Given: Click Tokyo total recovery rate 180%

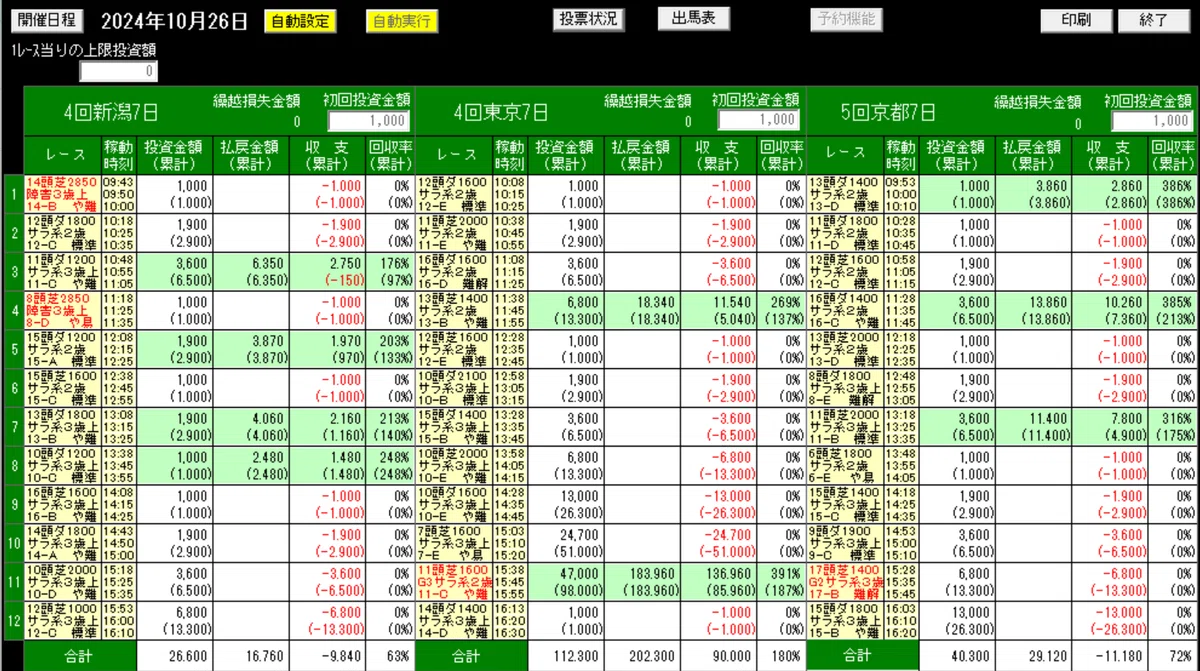Looking at the screenshot, I should pyautogui.click(x=780, y=656).
